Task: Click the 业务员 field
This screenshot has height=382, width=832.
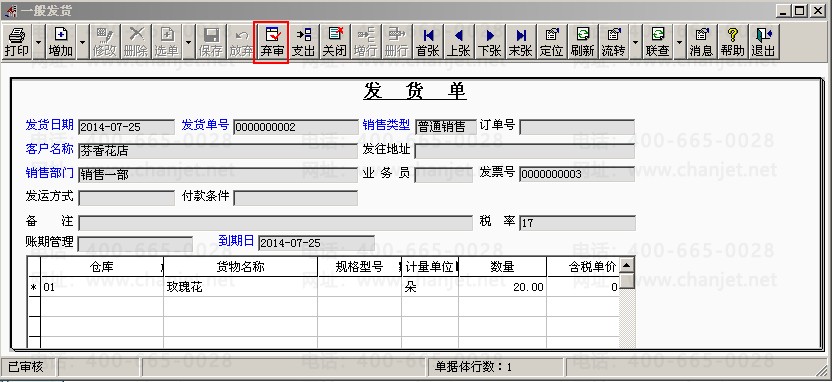Action: 444,175
